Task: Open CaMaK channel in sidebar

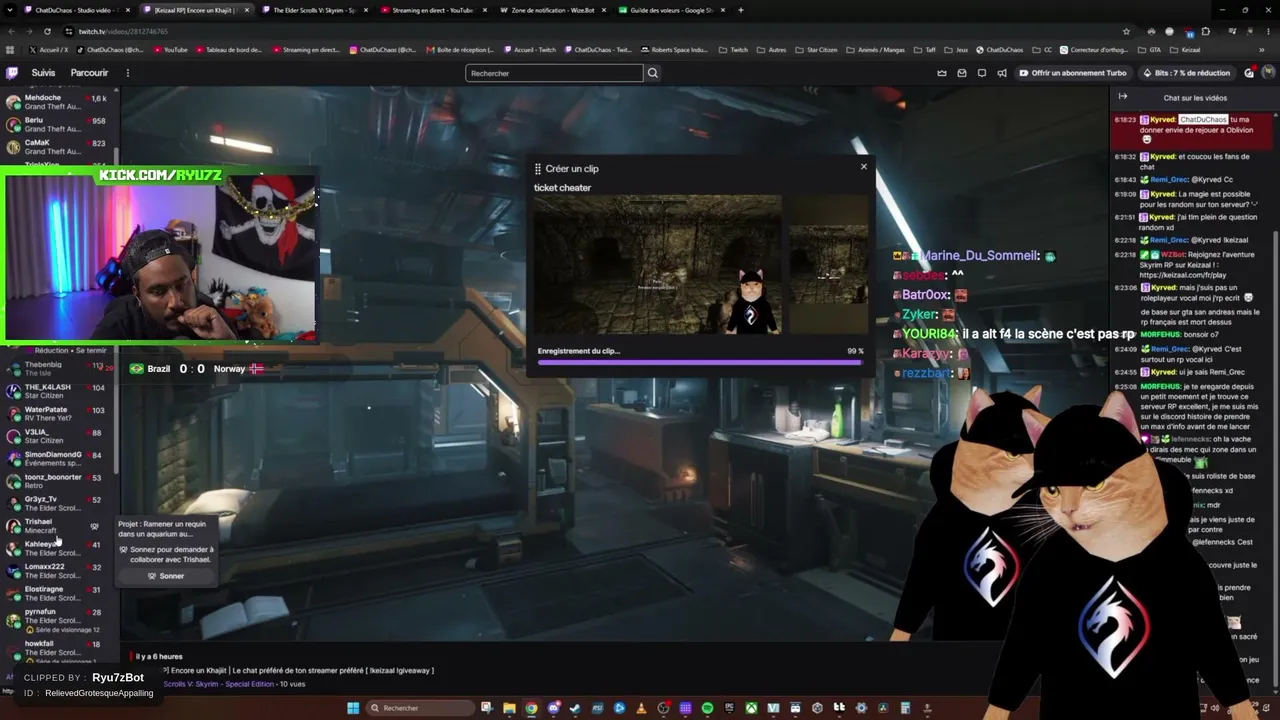Action: click(58, 147)
